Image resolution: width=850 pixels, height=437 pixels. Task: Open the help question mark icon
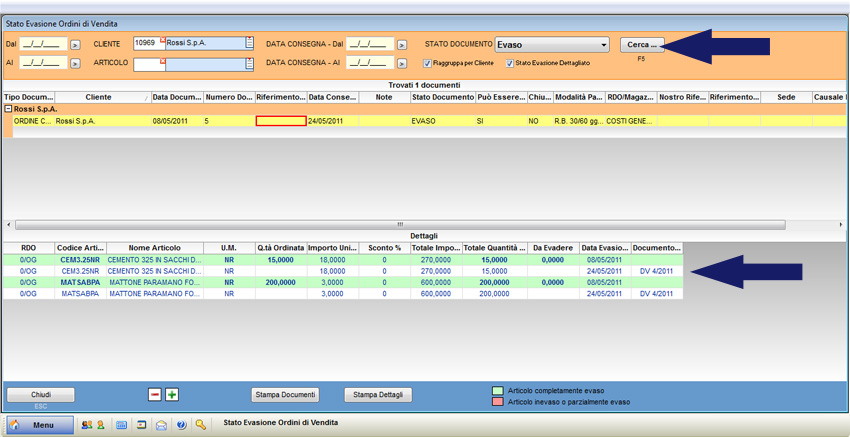(x=181, y=425)
